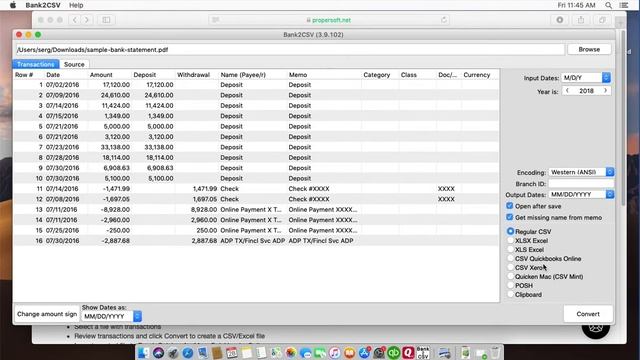Click the Convert button
This screenshot has height=360, width=640.
(588, 314)
